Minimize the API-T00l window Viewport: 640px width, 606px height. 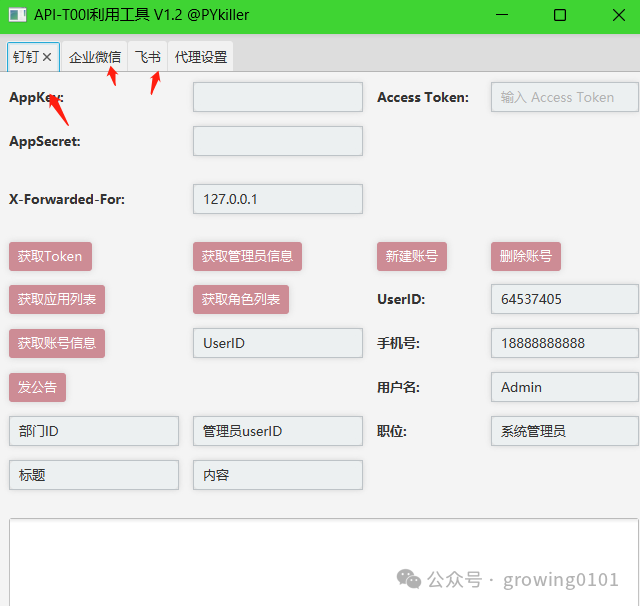click(502, 15)
